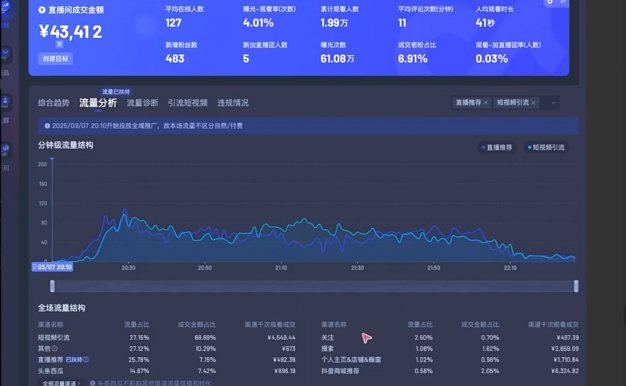The height and width of the screenshot is (386, 626).
Task: Click the 抖音商城推荐 channel row
Action: click(x=450, y=371)
